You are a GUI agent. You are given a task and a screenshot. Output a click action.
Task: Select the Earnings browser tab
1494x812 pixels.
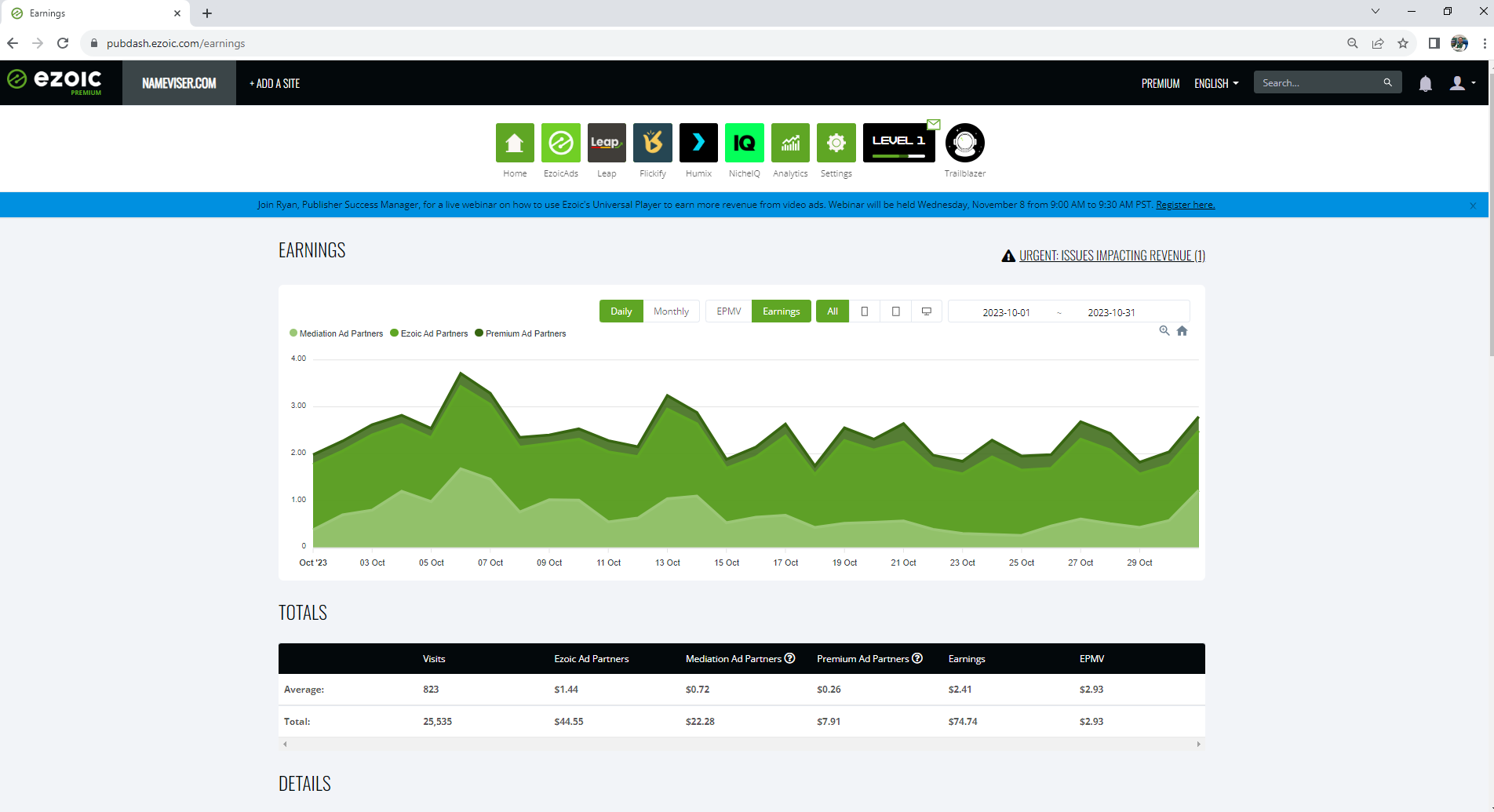click(94, 13)
